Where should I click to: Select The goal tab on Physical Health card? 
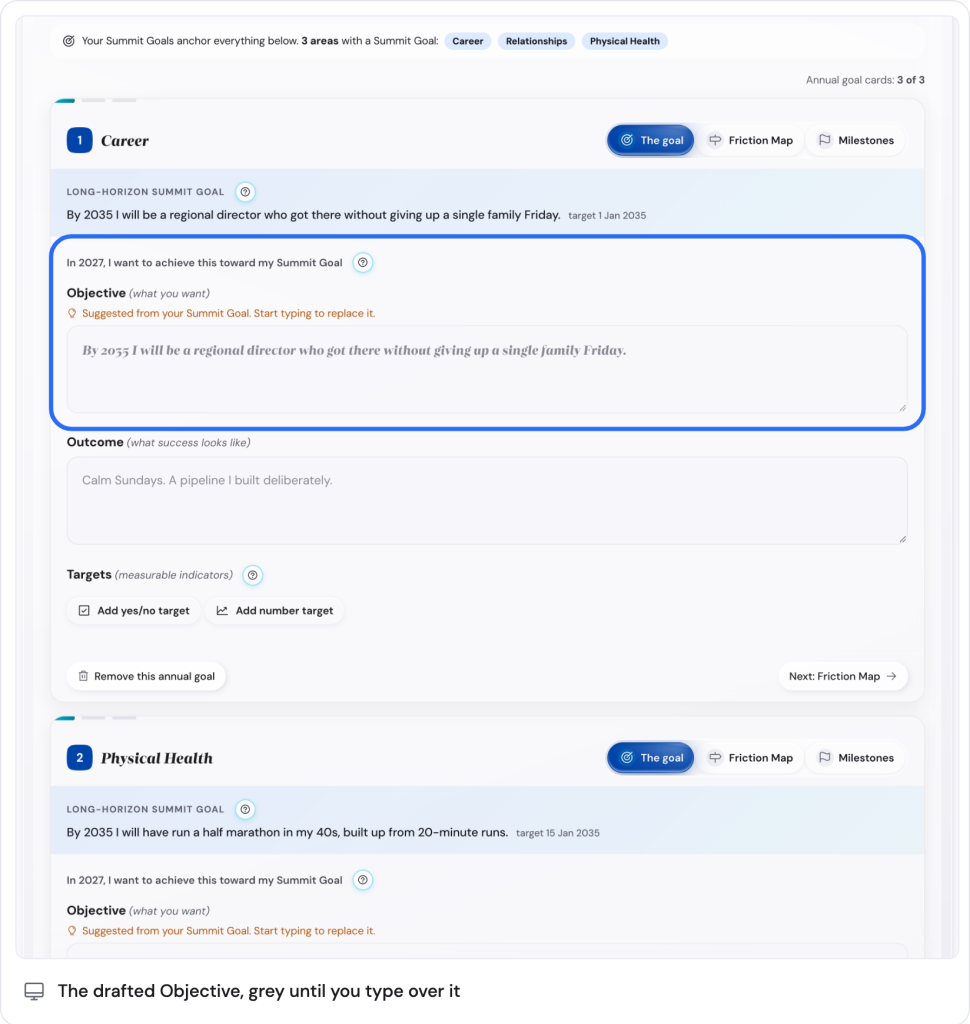(x=651, y=758)
